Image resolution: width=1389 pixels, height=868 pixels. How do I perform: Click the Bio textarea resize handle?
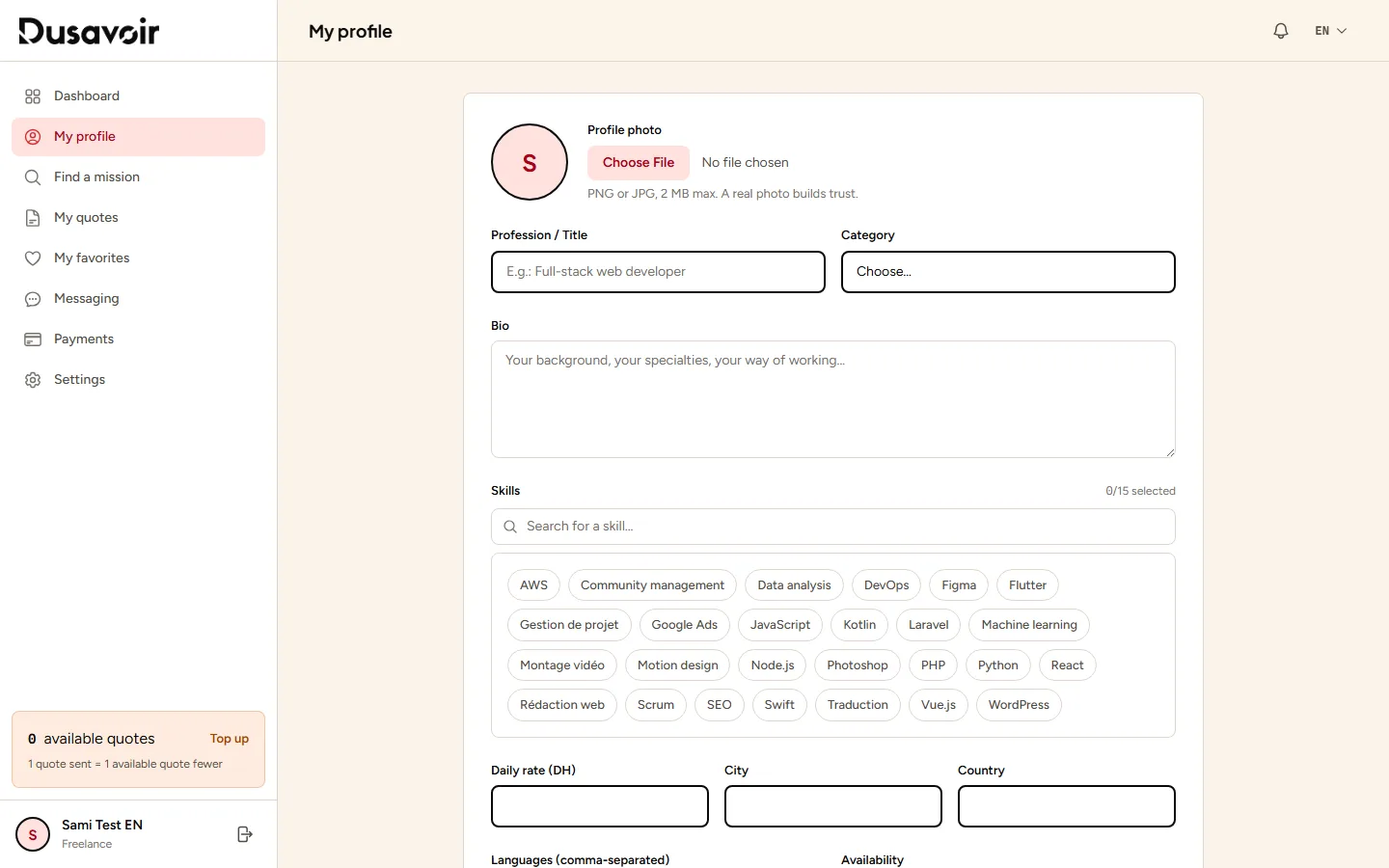click(x=1170, y=452)
